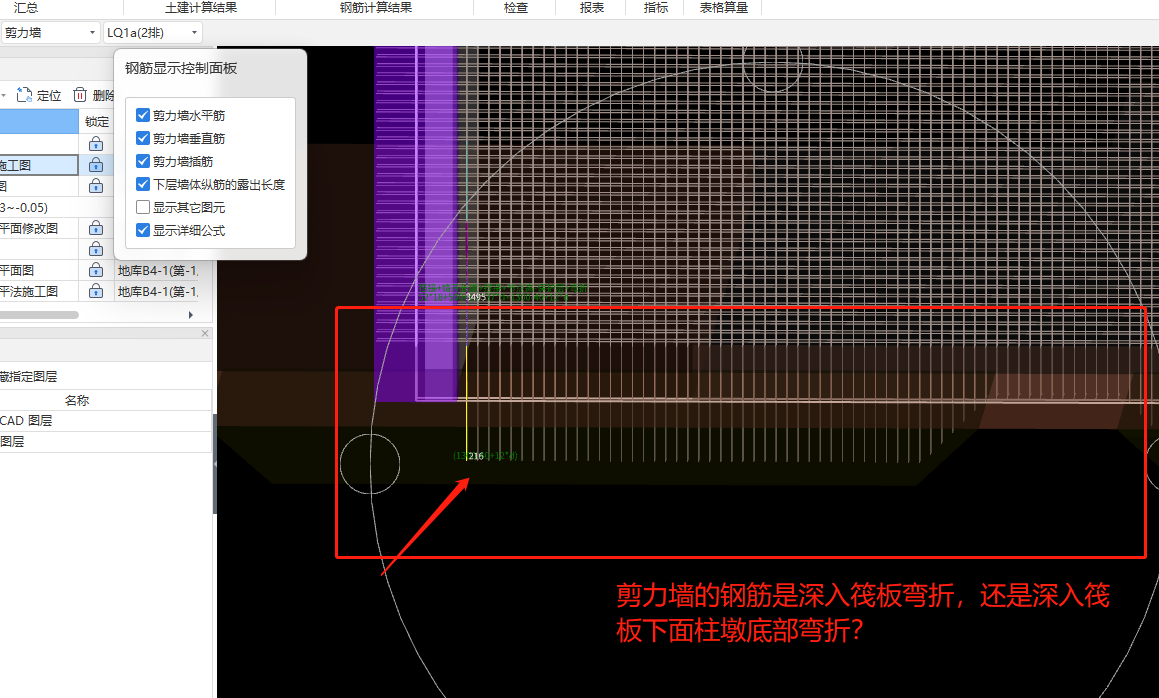Click the lock icon below the 平面修改图 row
This screenshot has width=1159, height=698.
[x=96, y=248]
